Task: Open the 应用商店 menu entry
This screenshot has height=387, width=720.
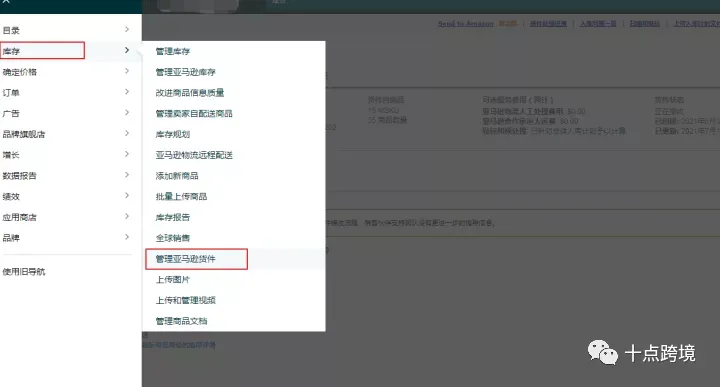Action: pyautogui.click(x=19, y=217)
